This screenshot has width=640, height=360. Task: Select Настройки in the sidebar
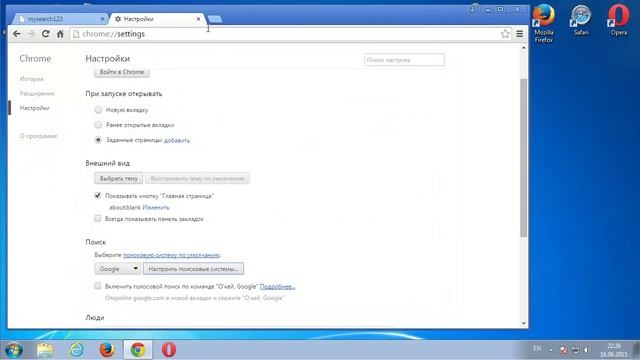click(34, 108)
